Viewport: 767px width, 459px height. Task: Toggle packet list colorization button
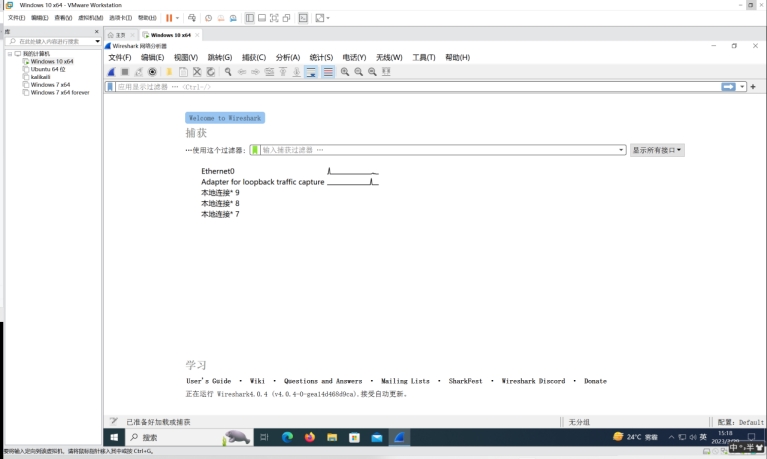(328, 72)
